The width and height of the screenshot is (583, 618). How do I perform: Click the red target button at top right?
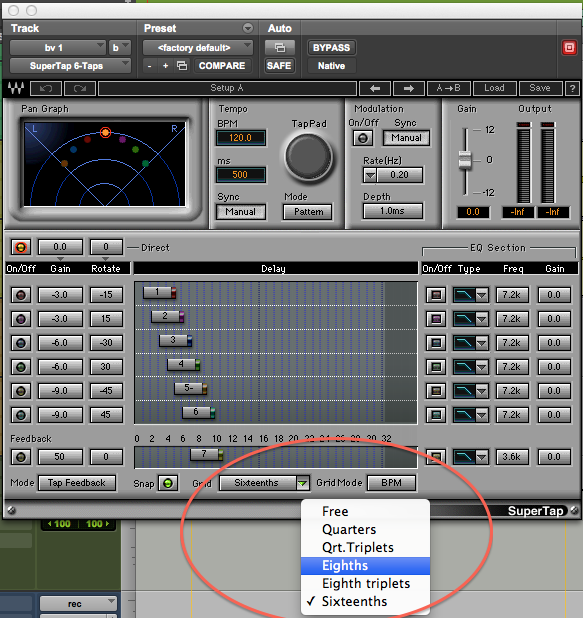click(x=569, y=48)
